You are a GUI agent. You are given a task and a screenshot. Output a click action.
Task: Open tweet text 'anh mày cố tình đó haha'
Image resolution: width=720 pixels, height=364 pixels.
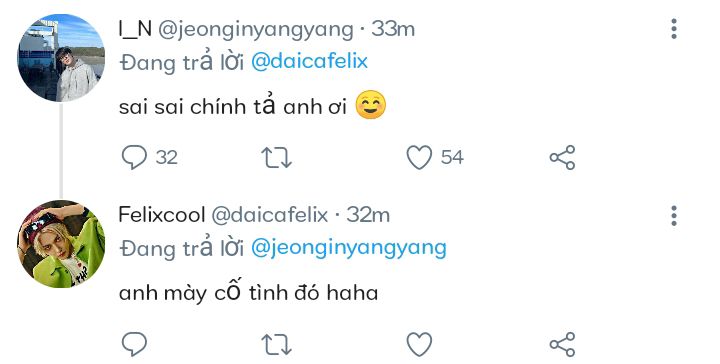[248, 292]
